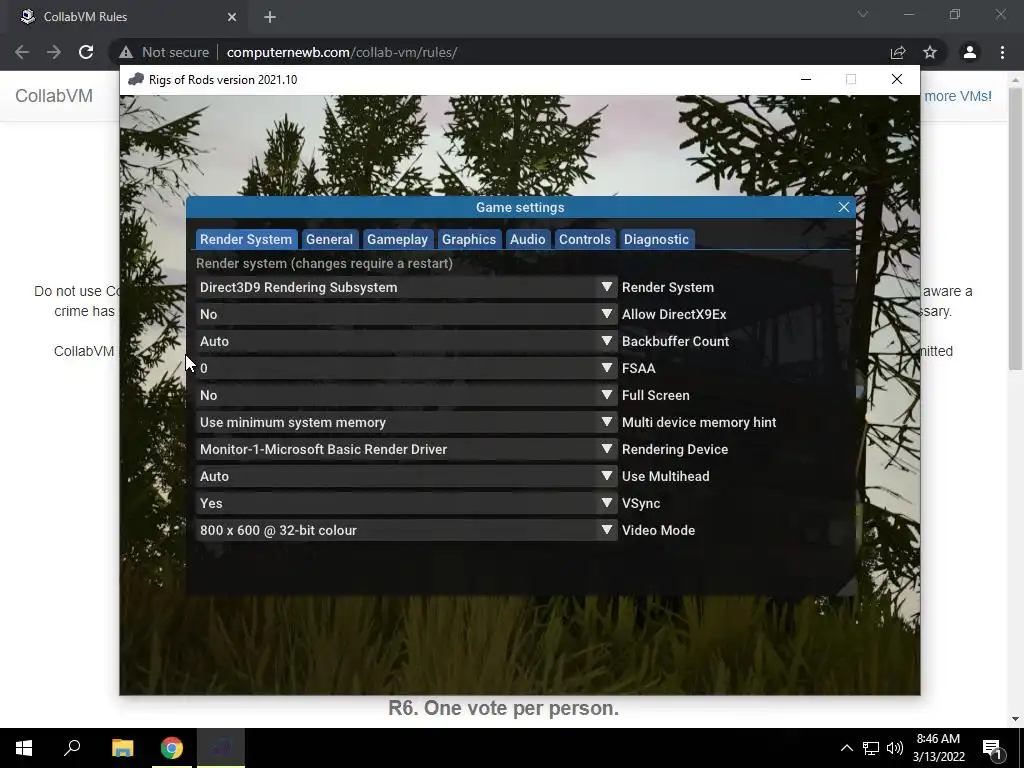
Task: Select the Render System tab
Action: [x=246, y=240]
